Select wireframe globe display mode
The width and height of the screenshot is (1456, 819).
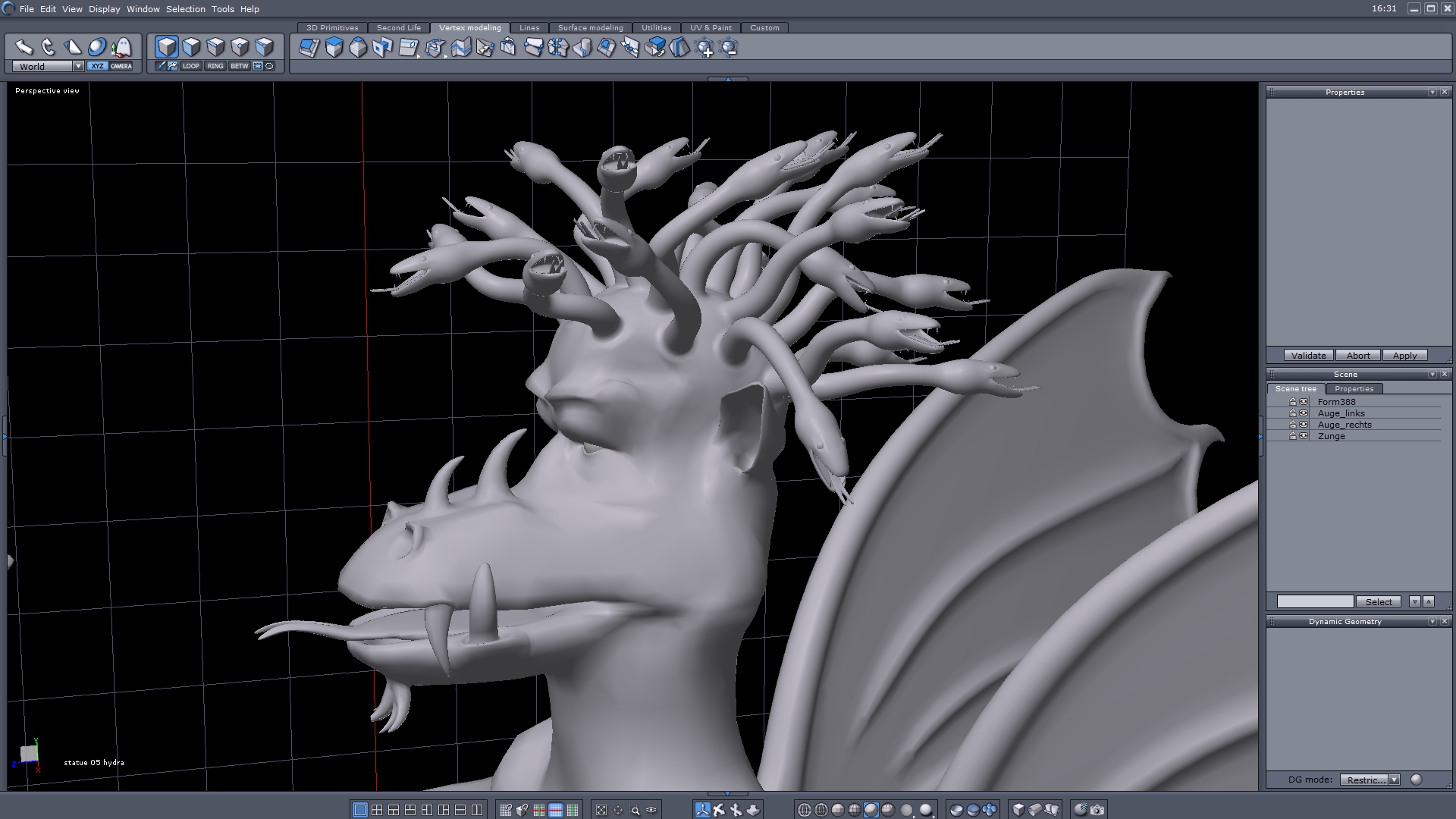[x=805, y=810]
